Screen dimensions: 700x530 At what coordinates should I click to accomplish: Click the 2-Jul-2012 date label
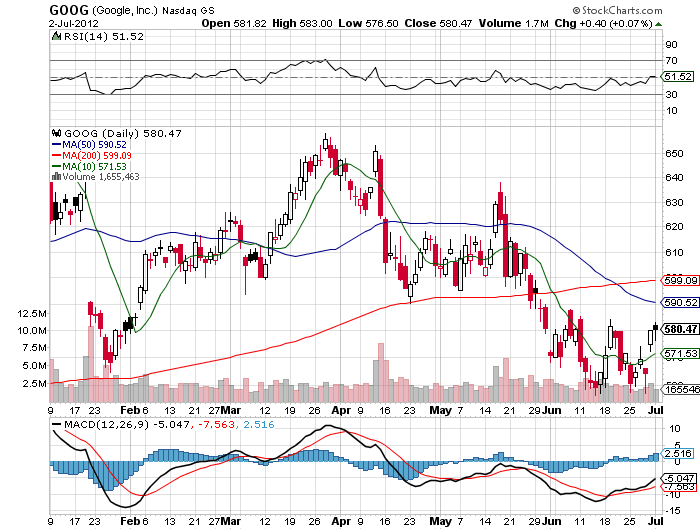tap(74, 24)
